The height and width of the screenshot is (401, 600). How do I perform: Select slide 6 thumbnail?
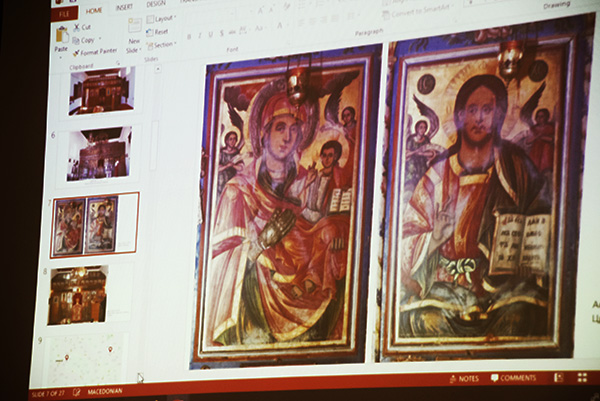pos(99,153)
